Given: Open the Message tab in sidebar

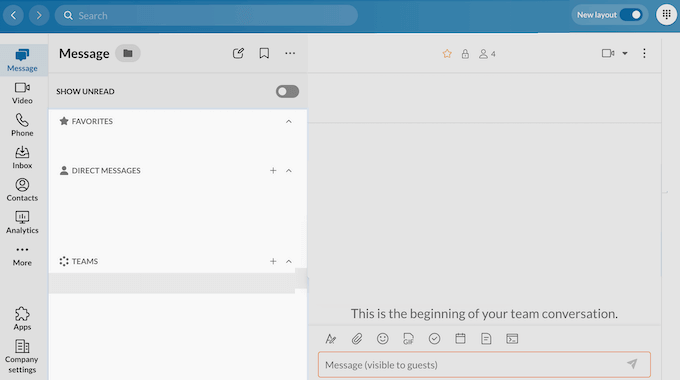Looking at the screenshot, I should point(22,60).
